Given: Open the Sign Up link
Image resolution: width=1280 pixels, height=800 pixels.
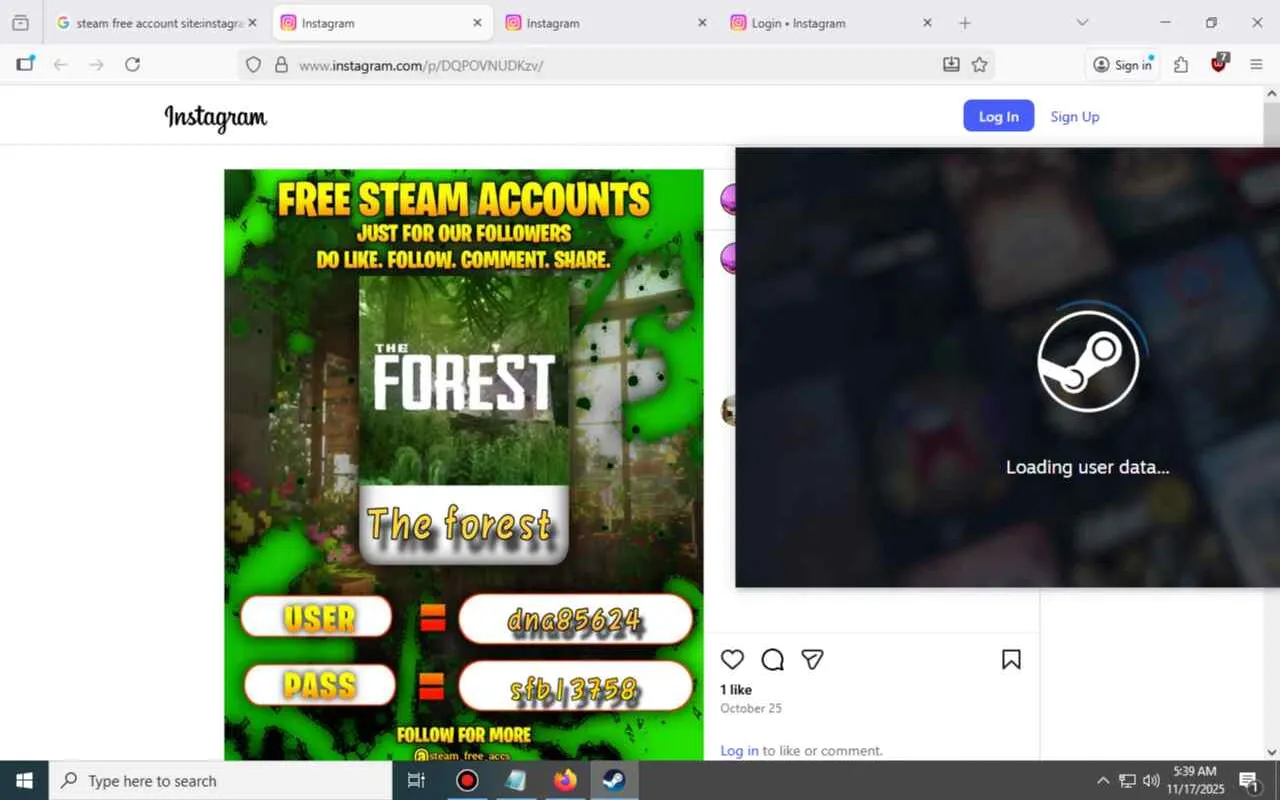Looking at the screenshot, I should 1075,116.
